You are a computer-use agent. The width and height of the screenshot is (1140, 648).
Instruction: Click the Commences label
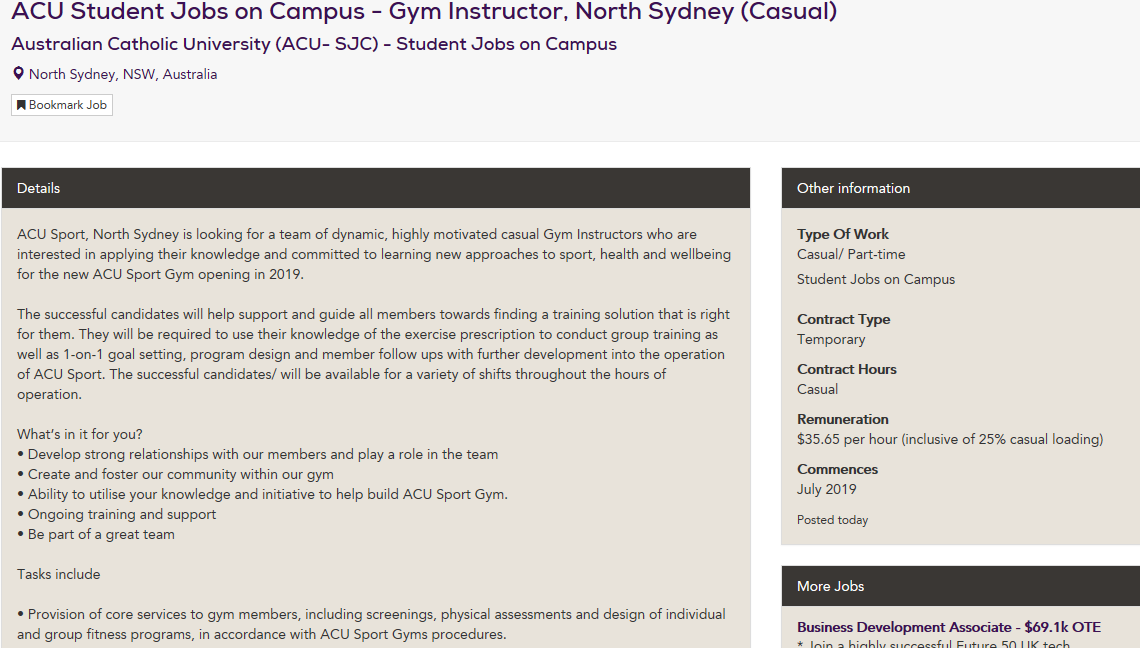[838, 470]
